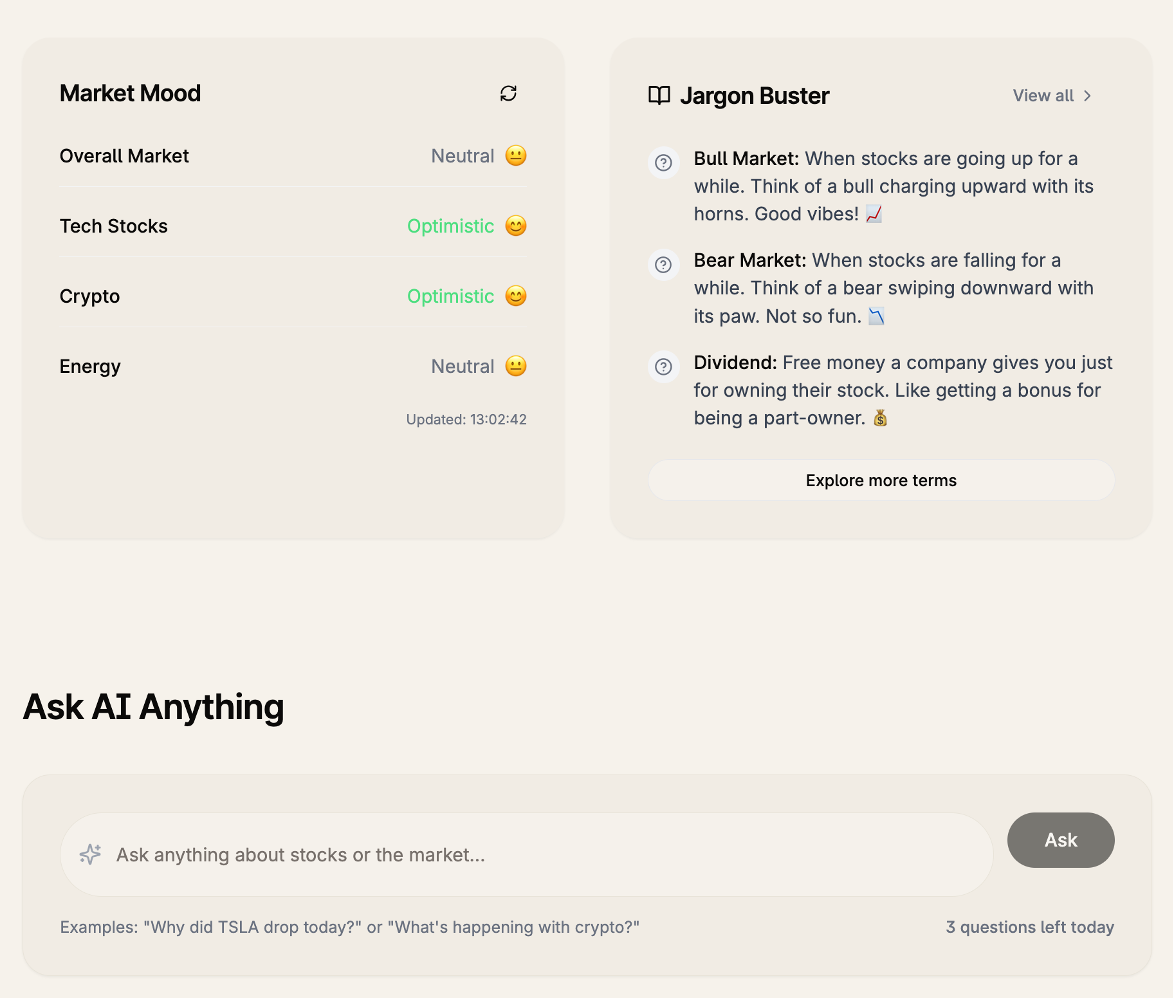
Task: Click the neutral face emoji for Overall Market
Action: 516,156
